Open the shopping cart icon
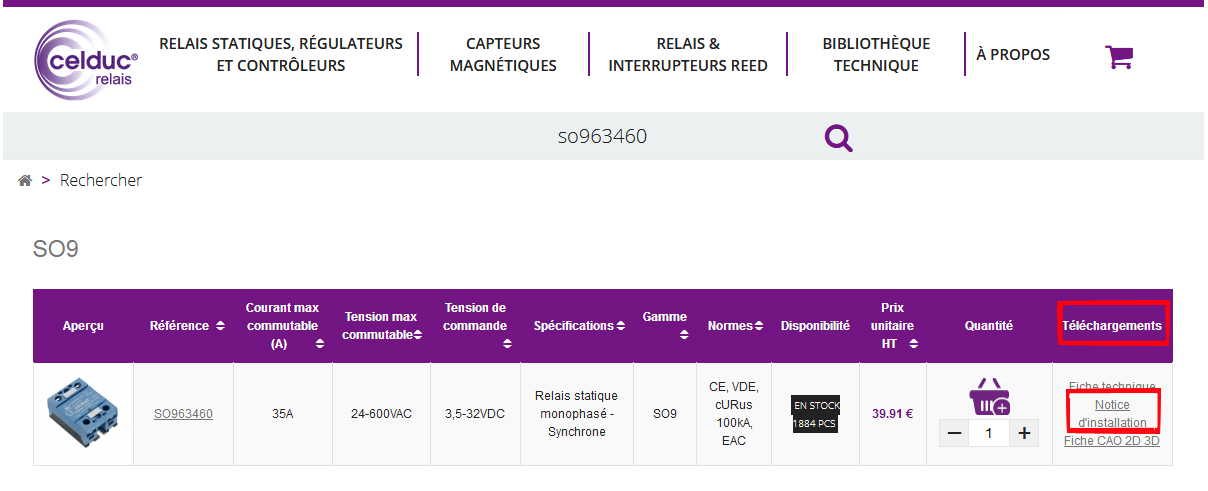1208x491 pixels. click(x=1118, y=56)
